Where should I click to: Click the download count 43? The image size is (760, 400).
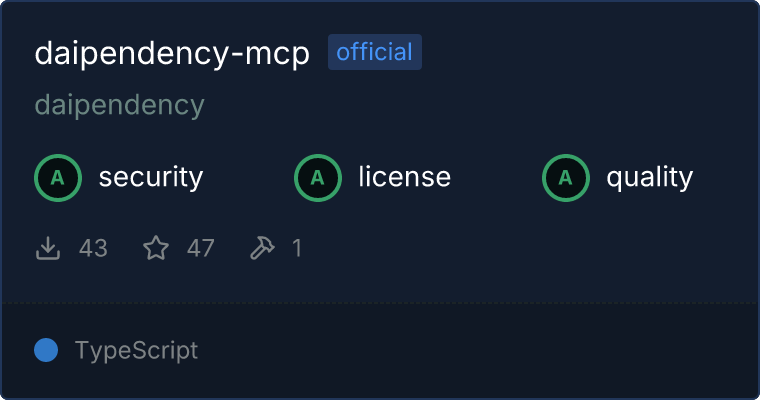[93, 248]
